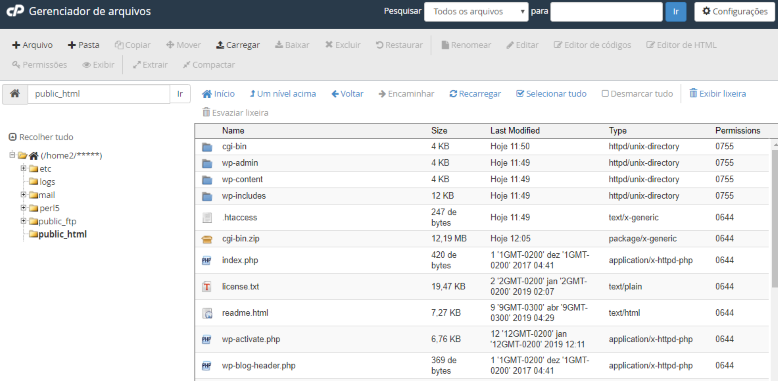The image size is (778, 381).
Task: Click the blue Ir search button
Action: click(x=676, y=11)
